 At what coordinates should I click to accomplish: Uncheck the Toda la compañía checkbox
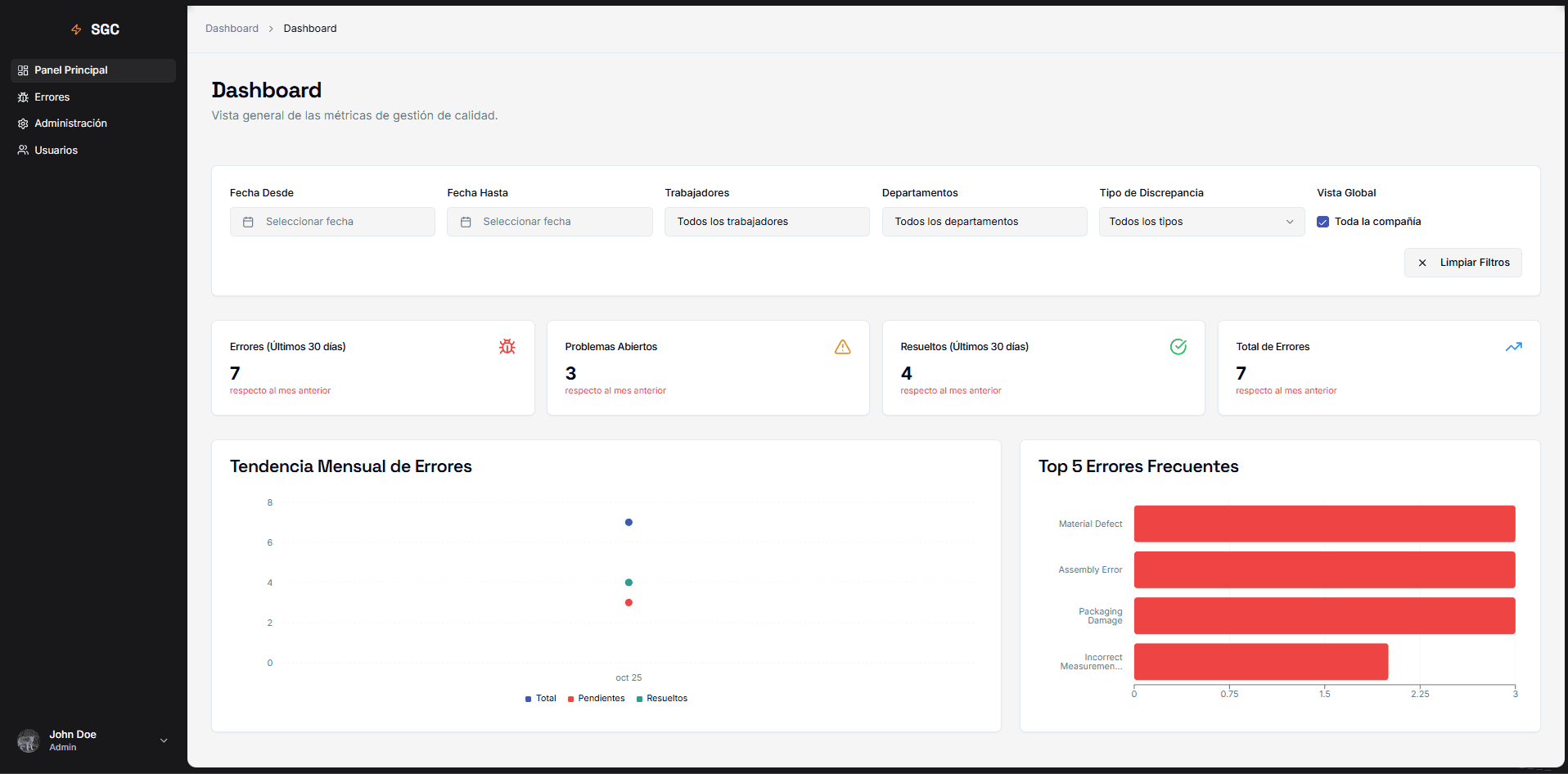pyautogui.click(x=1322, y=222)
